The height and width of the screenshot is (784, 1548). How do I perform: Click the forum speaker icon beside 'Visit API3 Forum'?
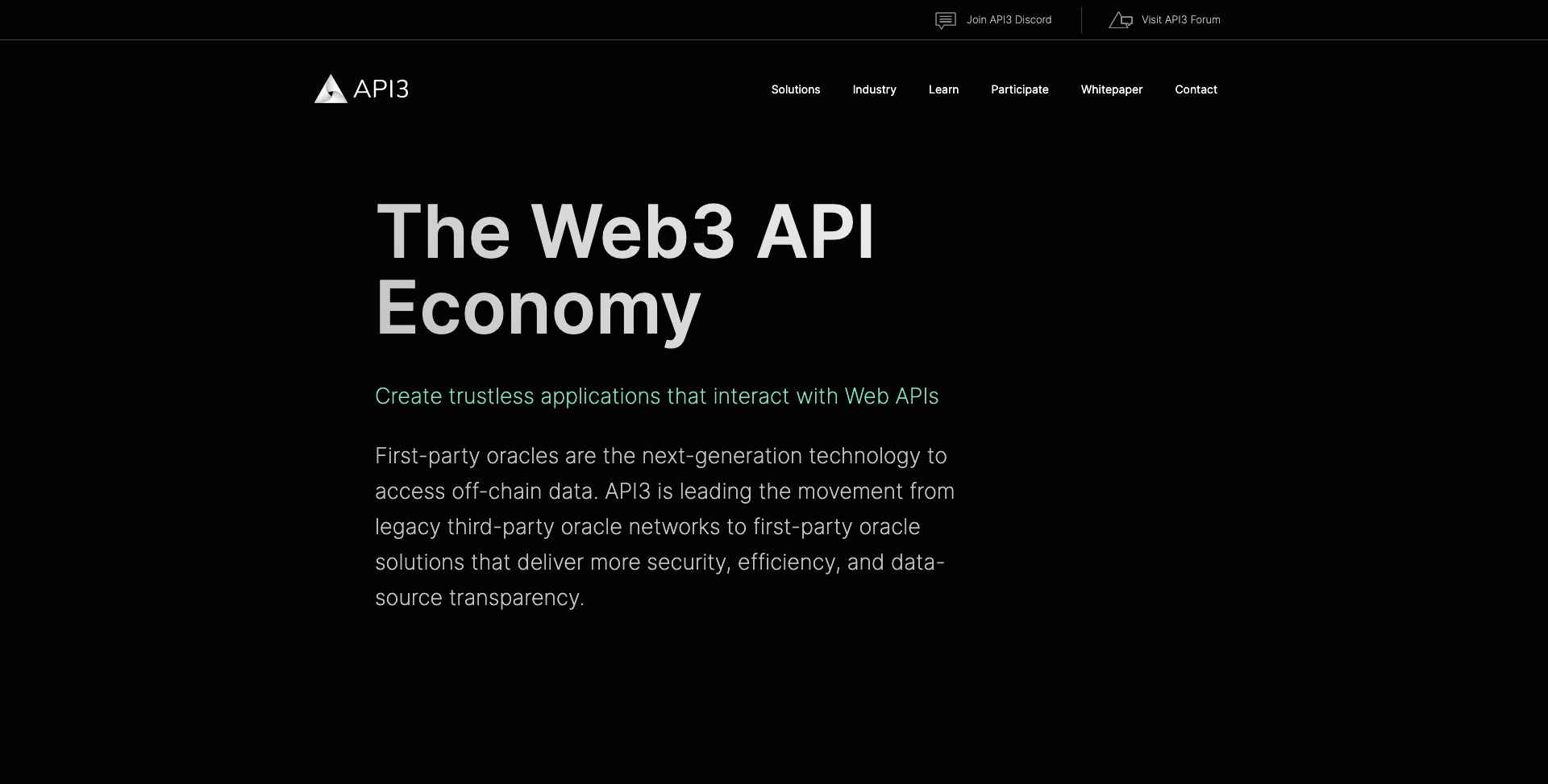click(1121, 19)
